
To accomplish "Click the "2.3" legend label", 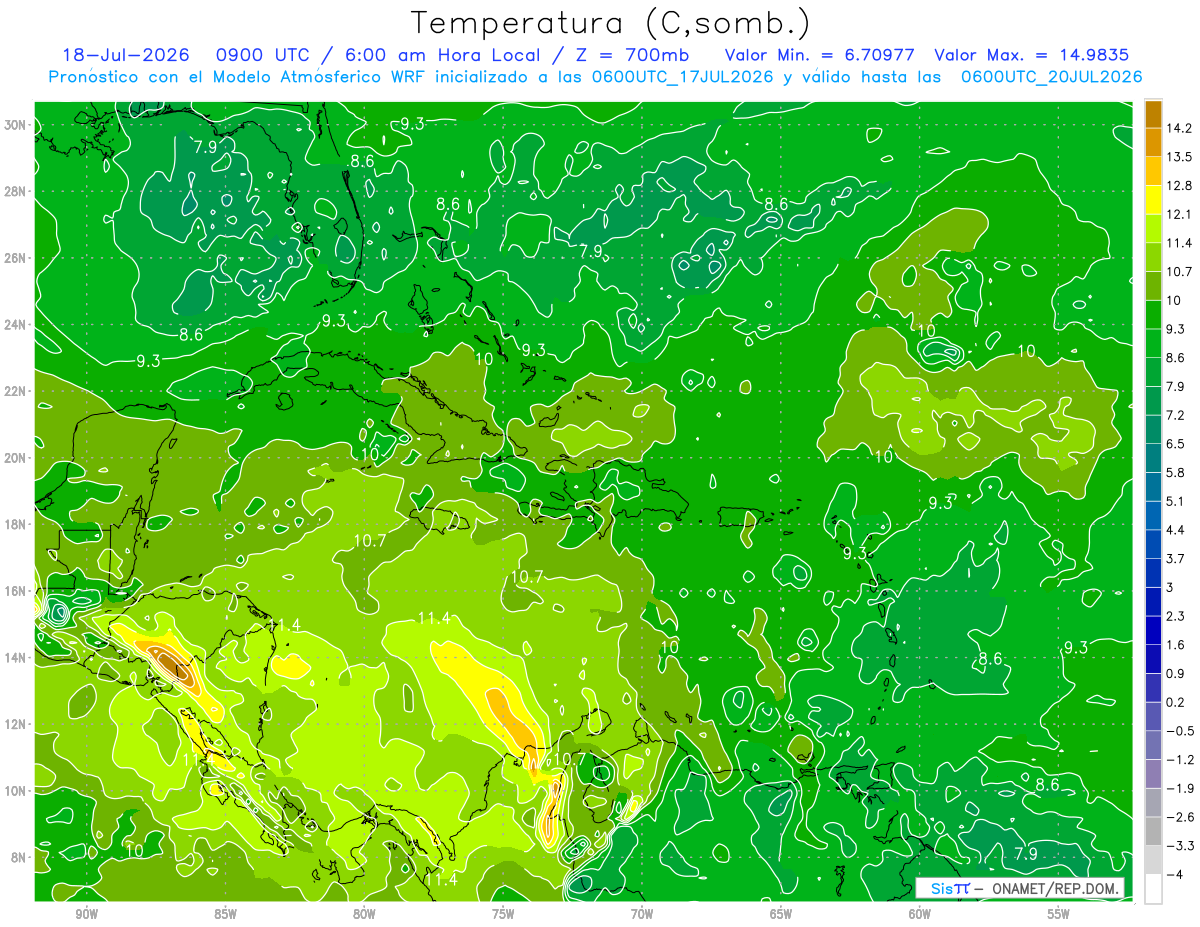I will click(x=1176, y=616).
